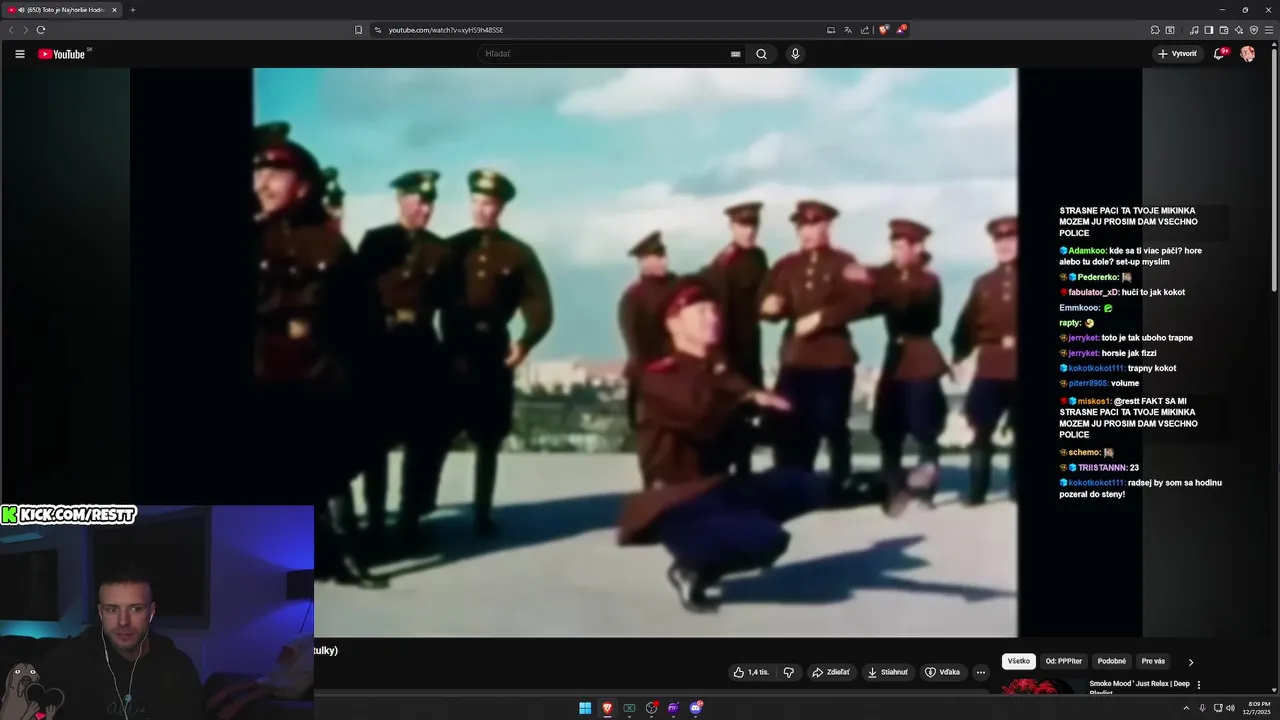Open the browser extensions puzzle icon
Viewport: 1280px width, 720px height.
coord(1155,30)
